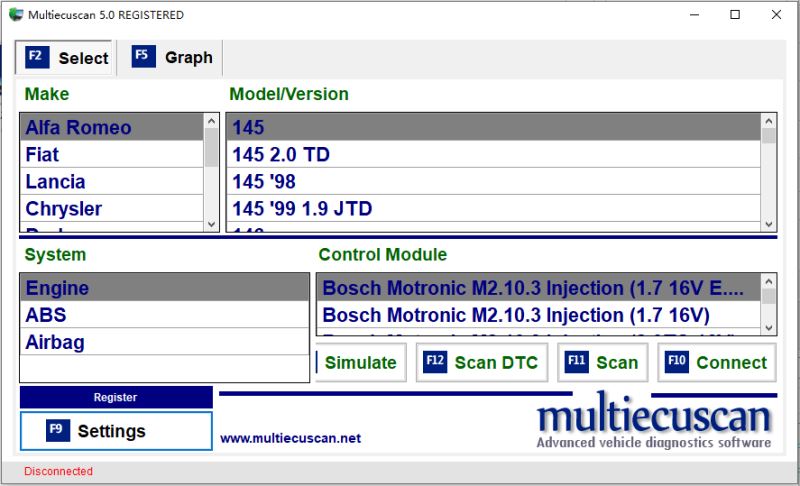Click the F10 icon on Connect
The width and height of the screenshot is (800, 486).
[677, 362]
